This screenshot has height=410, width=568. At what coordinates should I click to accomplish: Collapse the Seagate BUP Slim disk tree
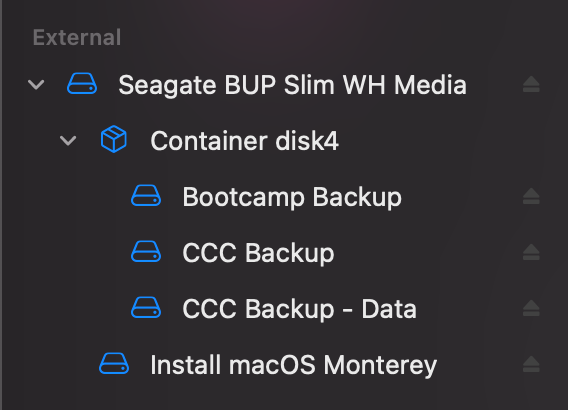36,85
